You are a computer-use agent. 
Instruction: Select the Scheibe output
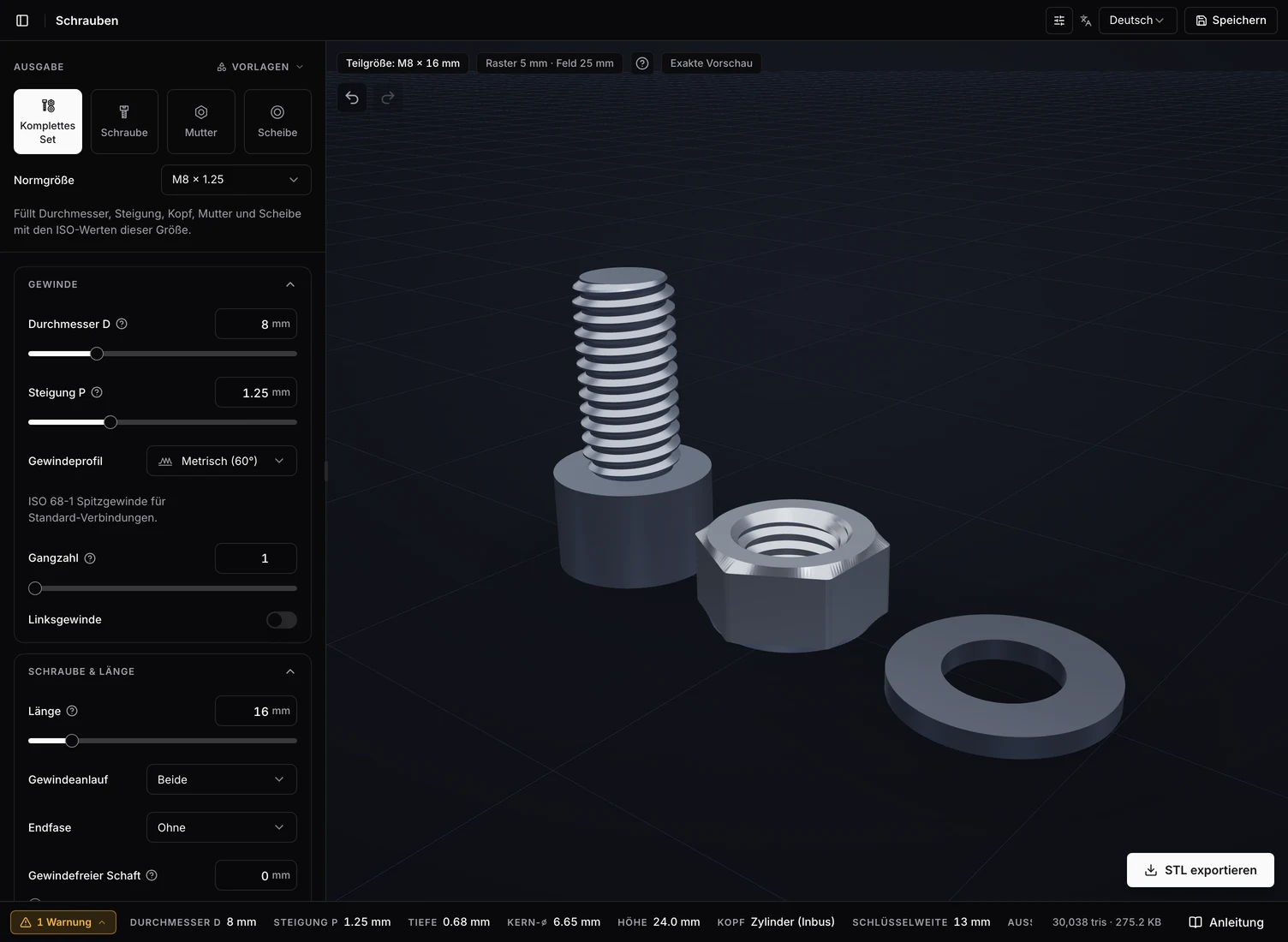point(277,122)
